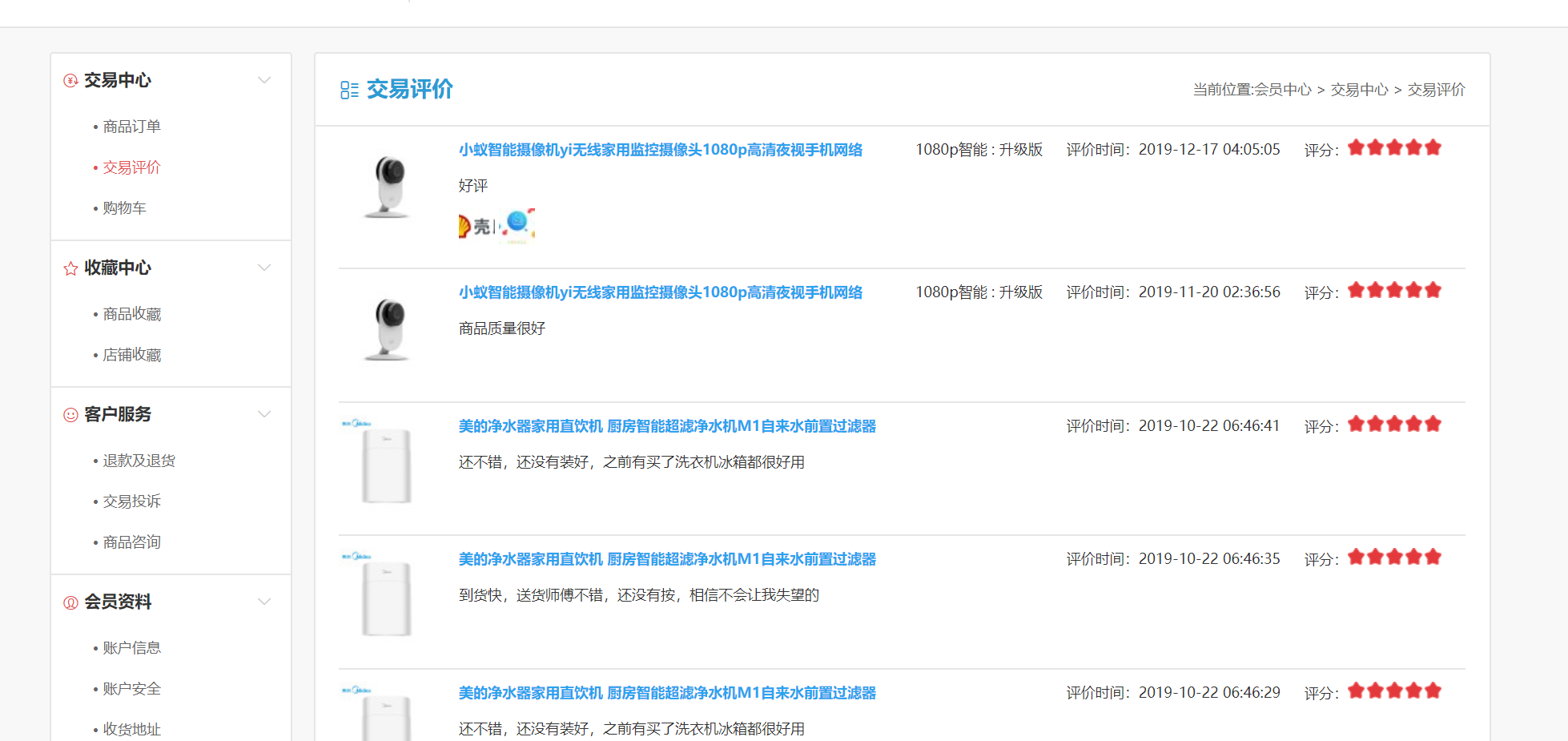Click the 客户服务 smiley icon

[70, 415]
